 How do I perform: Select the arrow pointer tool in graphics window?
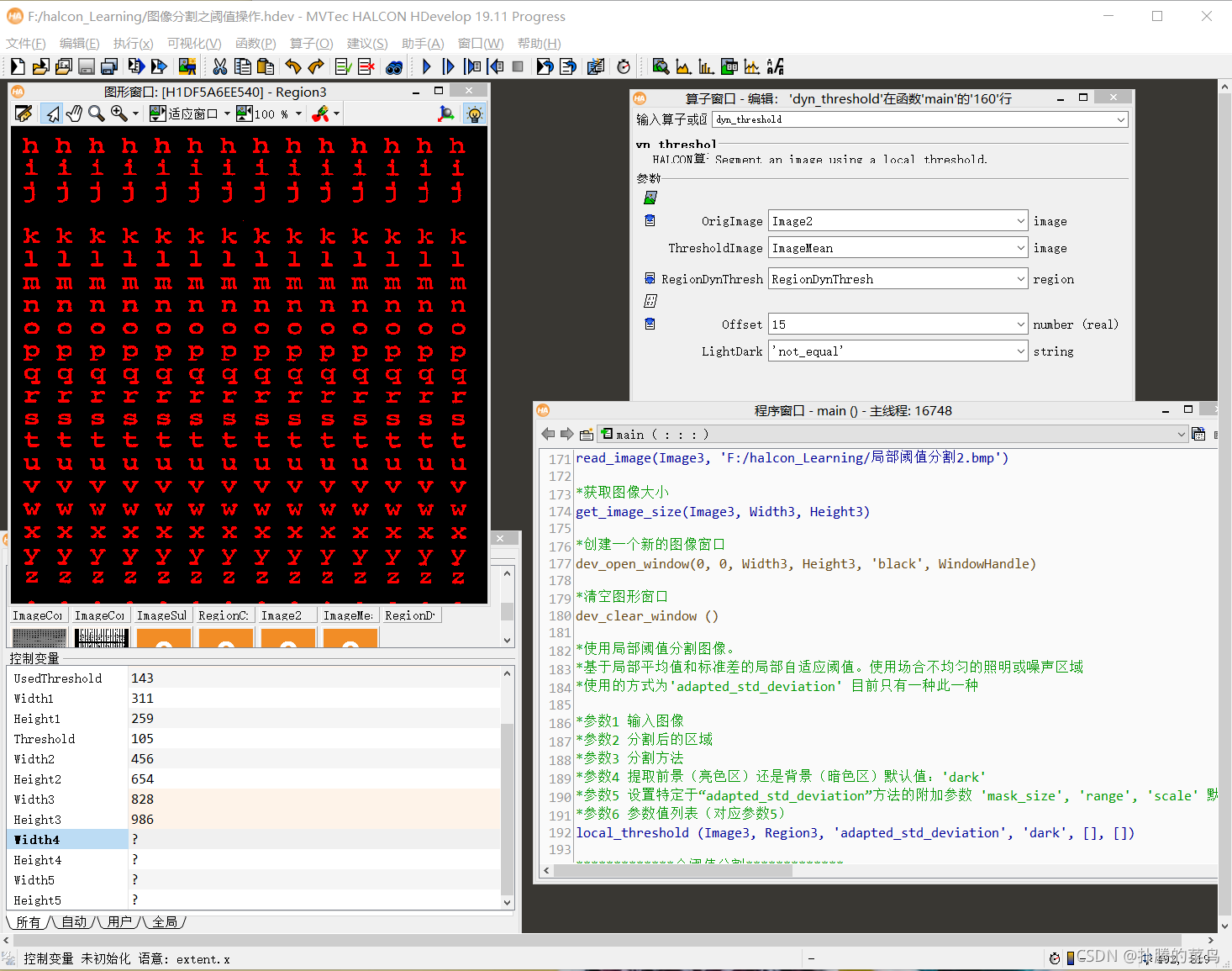pyautogui.click(x=53, y=113)
